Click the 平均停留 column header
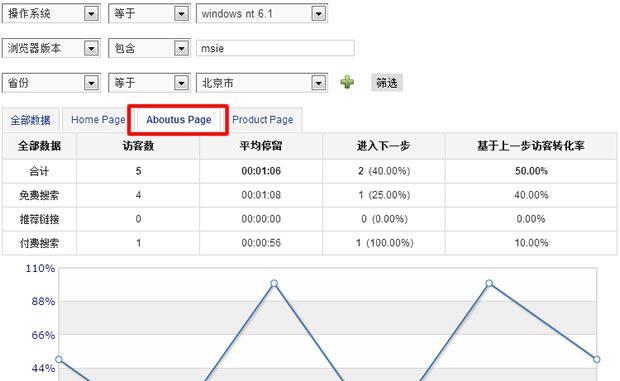This screenshot has width=620, height=381. tap(261, 146)
